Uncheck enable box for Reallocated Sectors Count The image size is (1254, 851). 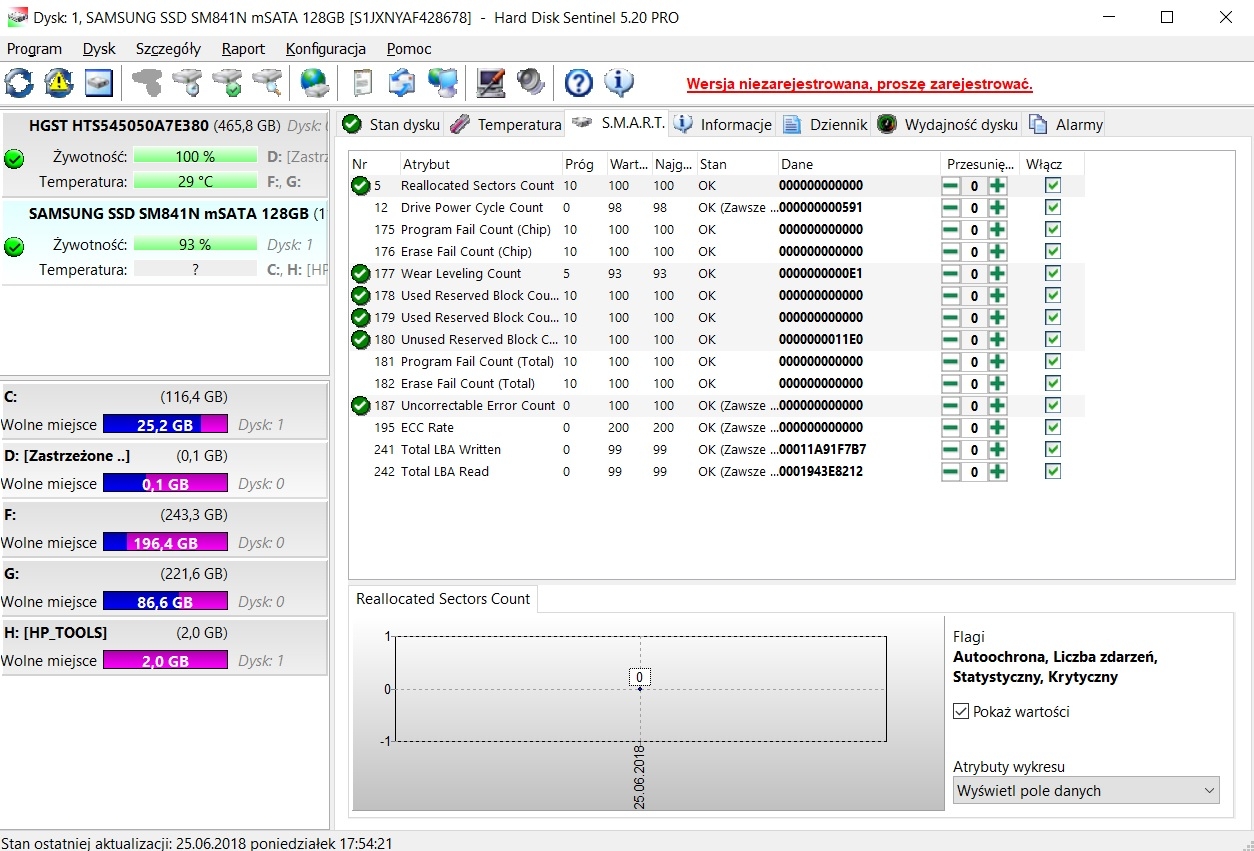pyautogui.click(x=1052, y=185)
